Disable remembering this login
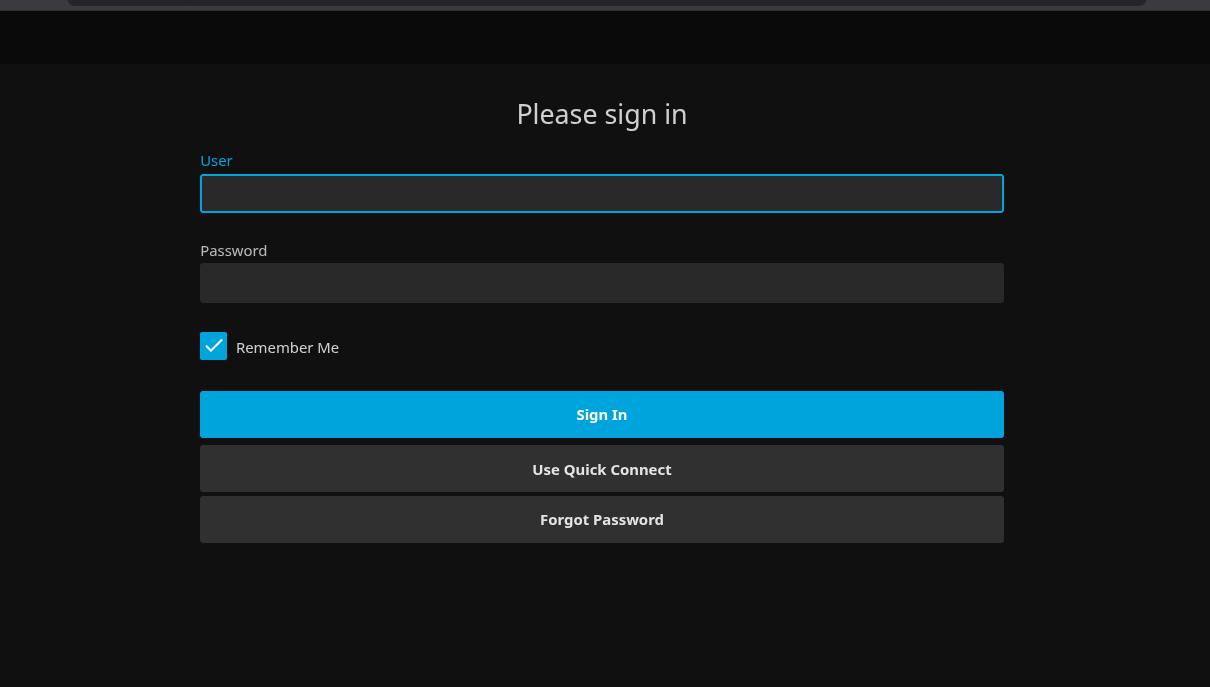 213,346
